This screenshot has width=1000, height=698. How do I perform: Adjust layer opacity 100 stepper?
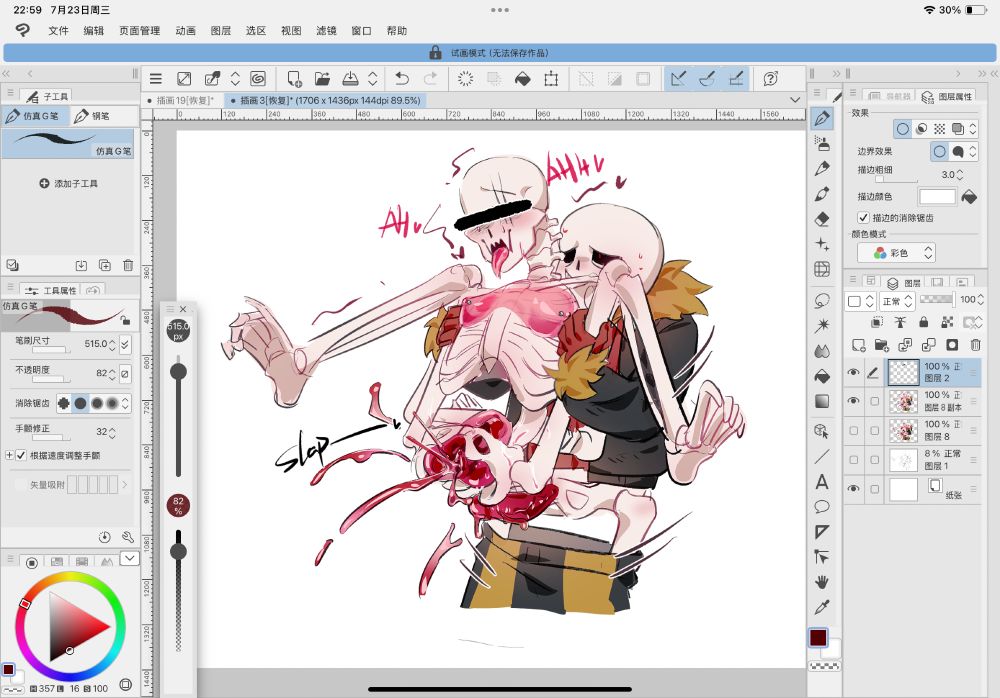tap(980, 299)
